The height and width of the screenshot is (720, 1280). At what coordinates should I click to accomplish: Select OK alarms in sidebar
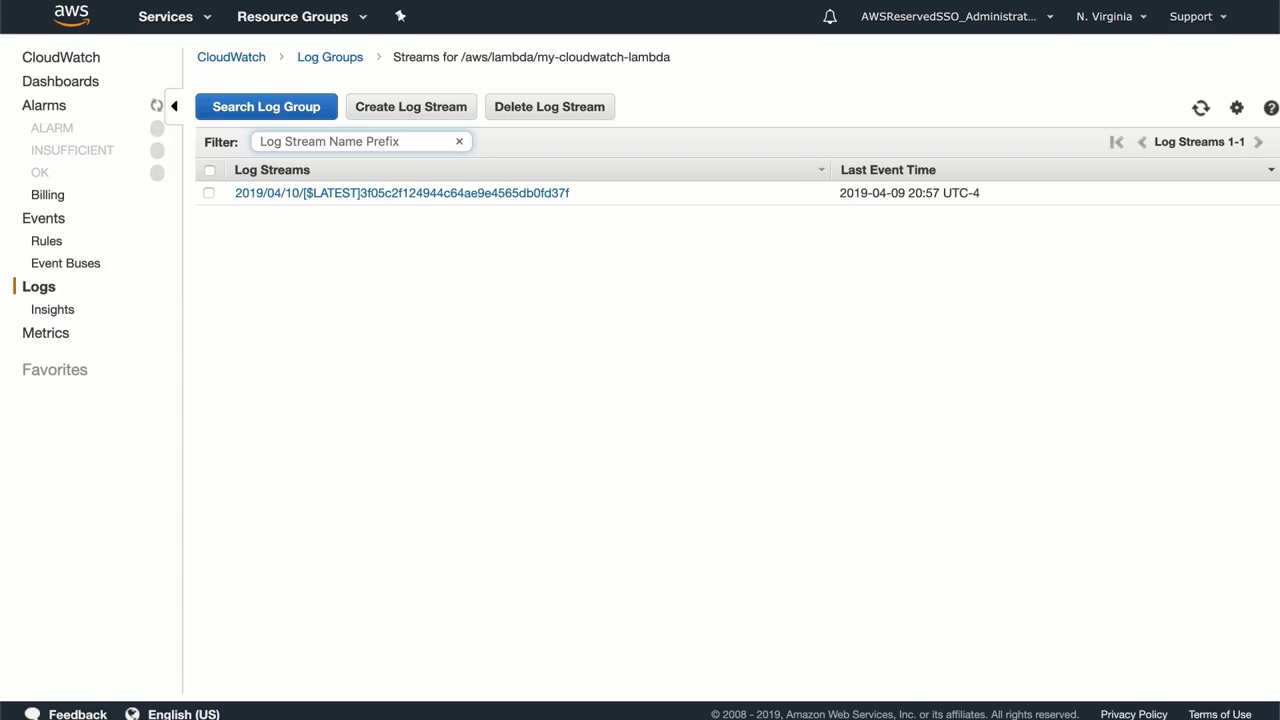(40, 172)
